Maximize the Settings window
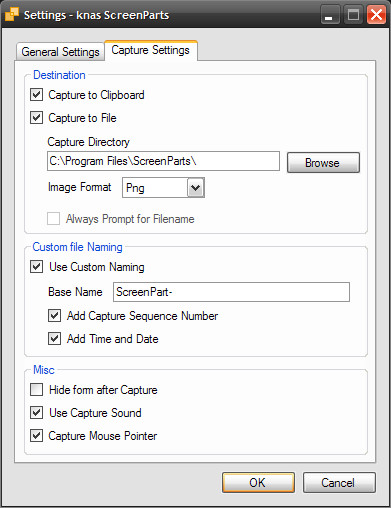Viewport: 391px width, 508px height. 353,15
